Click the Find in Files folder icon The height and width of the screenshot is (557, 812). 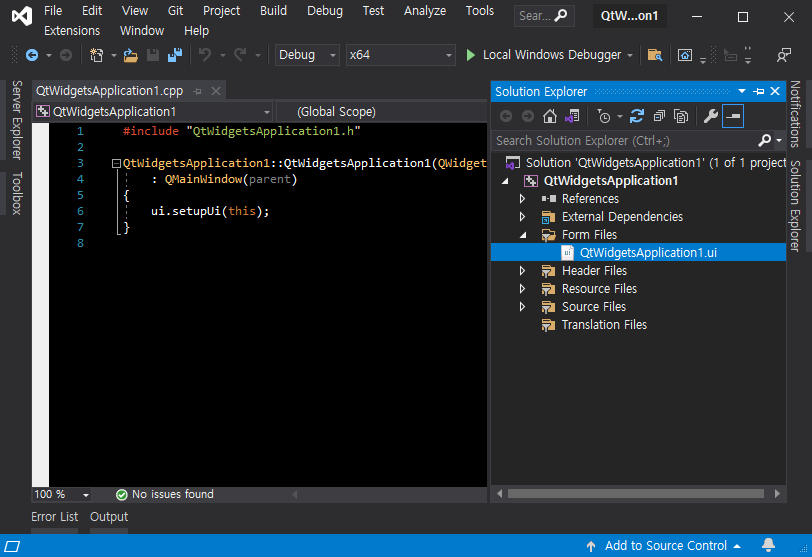[x=655, y=55]
